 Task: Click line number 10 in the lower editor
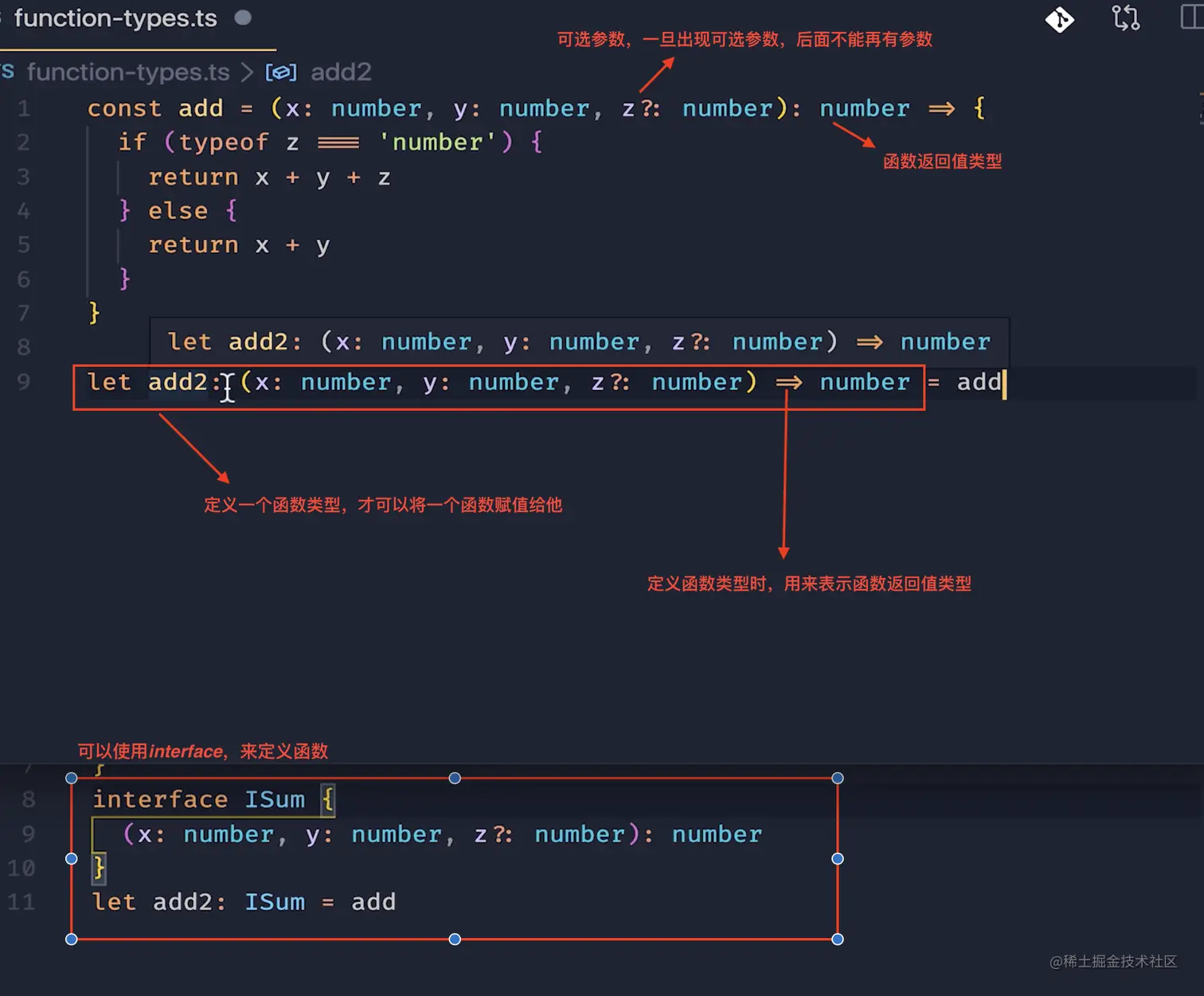point(21,868)
